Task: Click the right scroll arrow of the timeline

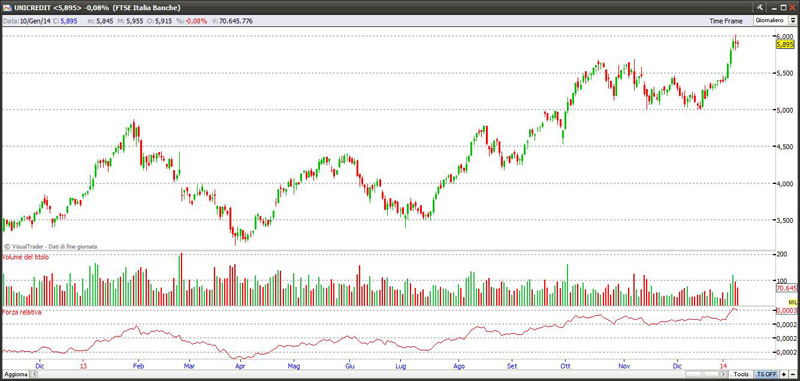Action: 724,374
